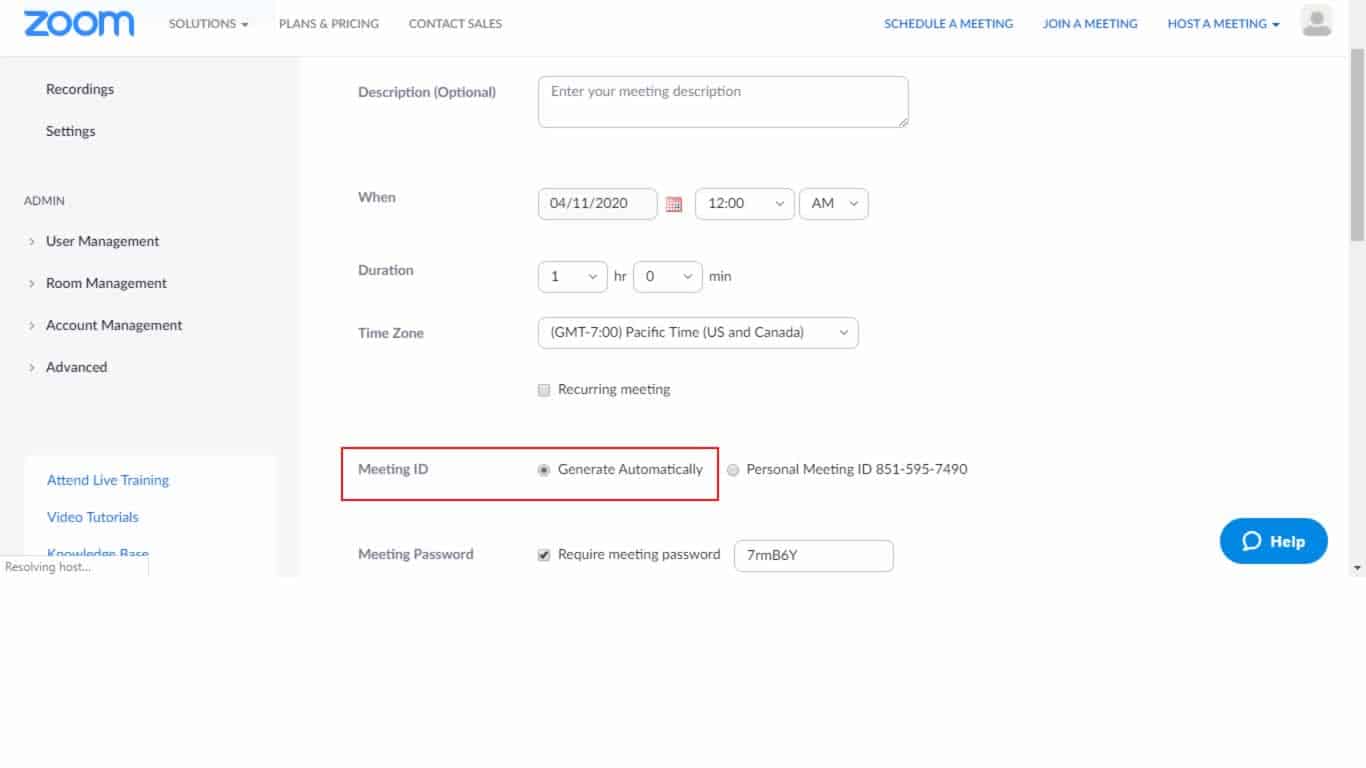Open Attend Live Training link
The width and height of the screenshot is (1366, 768).
coord(108,480)
